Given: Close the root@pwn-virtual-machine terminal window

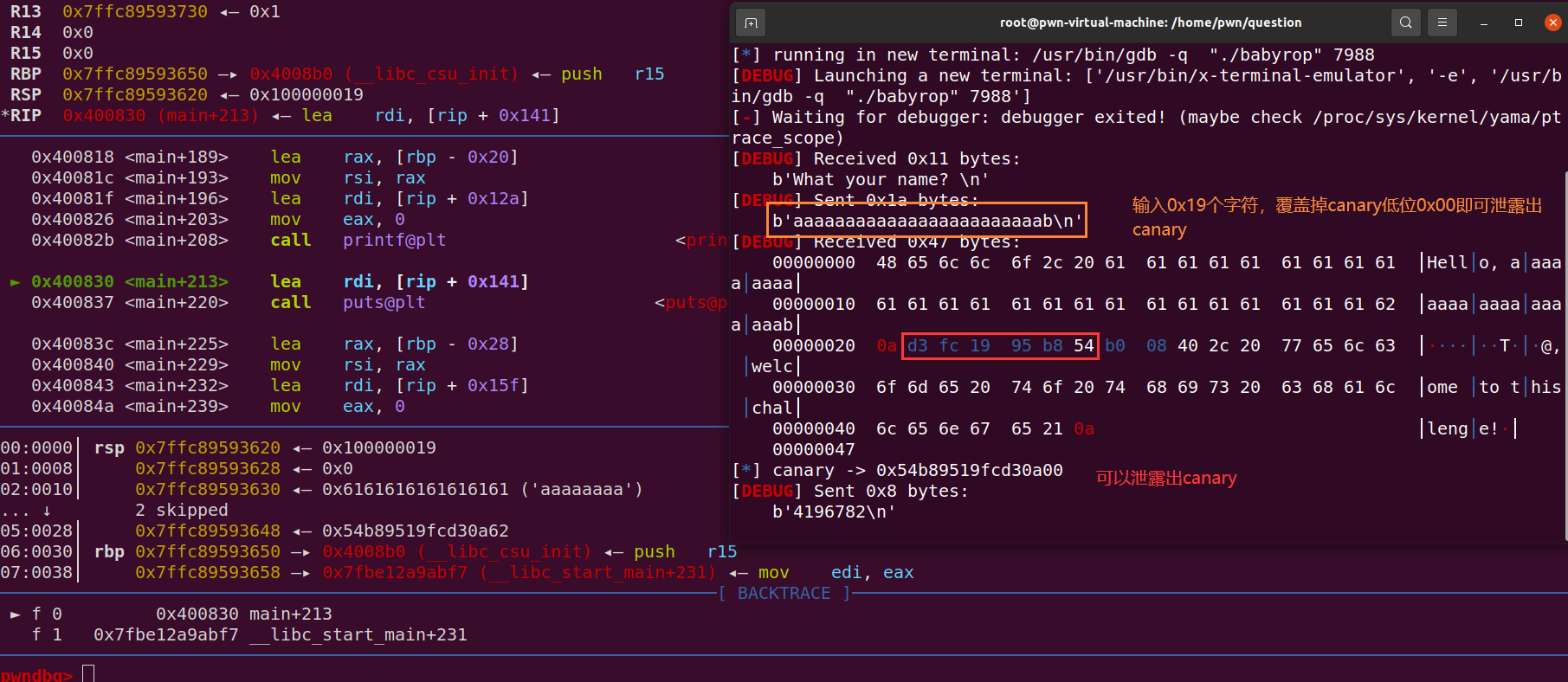Looking at the screenshot, I should 1553,23.
